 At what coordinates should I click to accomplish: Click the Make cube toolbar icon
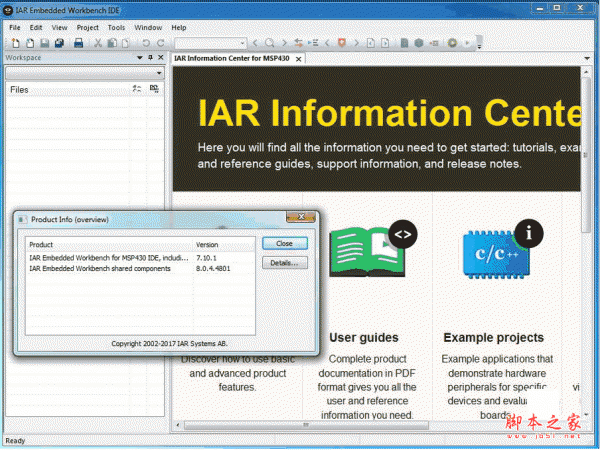(419, 43)
